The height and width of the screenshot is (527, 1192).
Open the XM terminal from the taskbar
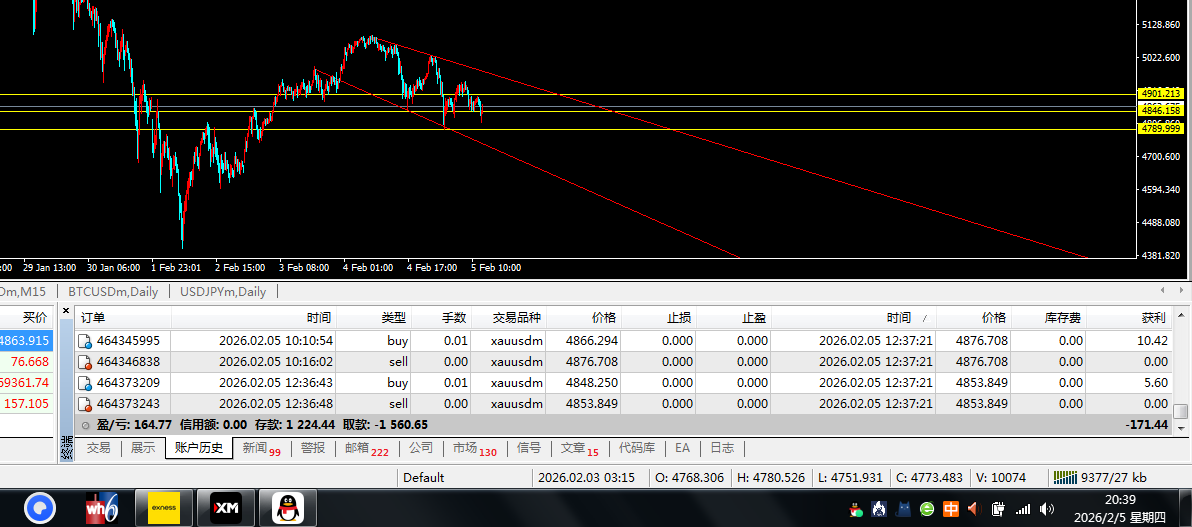tap(224, 508)
